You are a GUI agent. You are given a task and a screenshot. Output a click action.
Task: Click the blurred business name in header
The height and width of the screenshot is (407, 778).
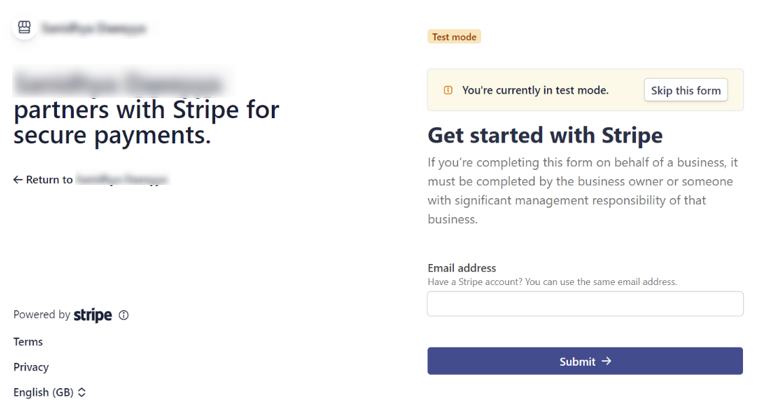[x=94, y=29]
